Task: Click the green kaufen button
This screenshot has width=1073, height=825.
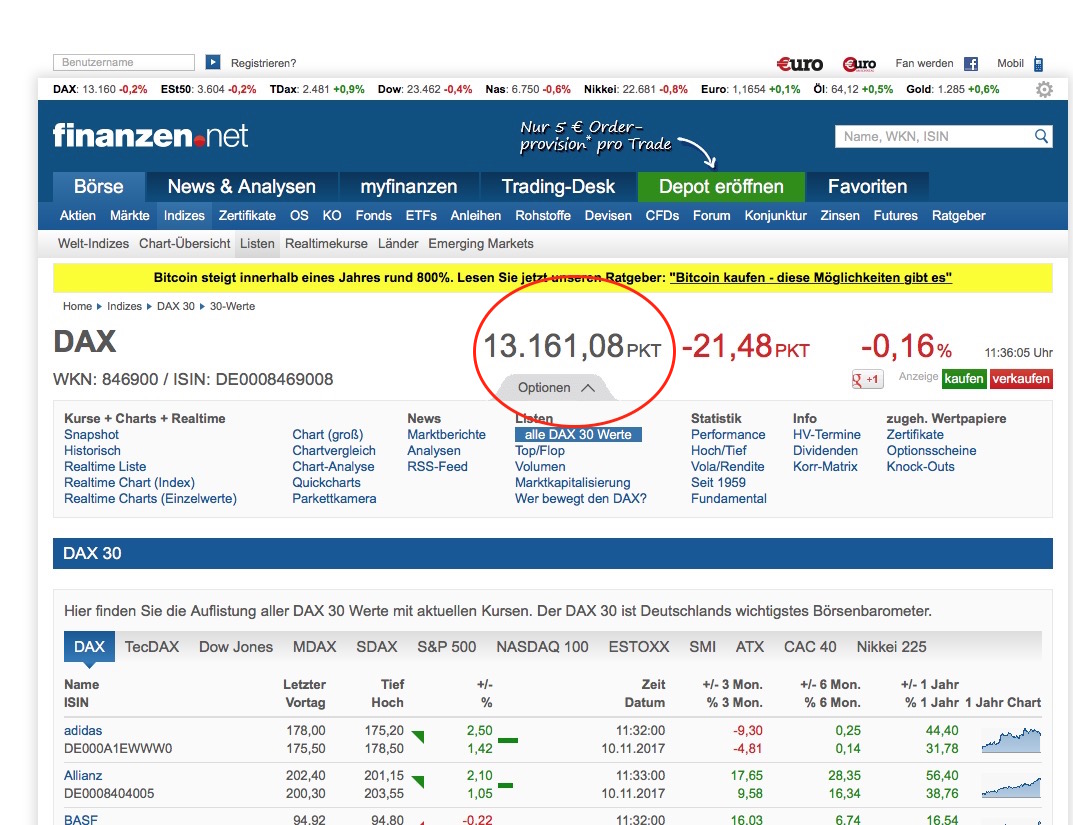Action: [964, 379]
